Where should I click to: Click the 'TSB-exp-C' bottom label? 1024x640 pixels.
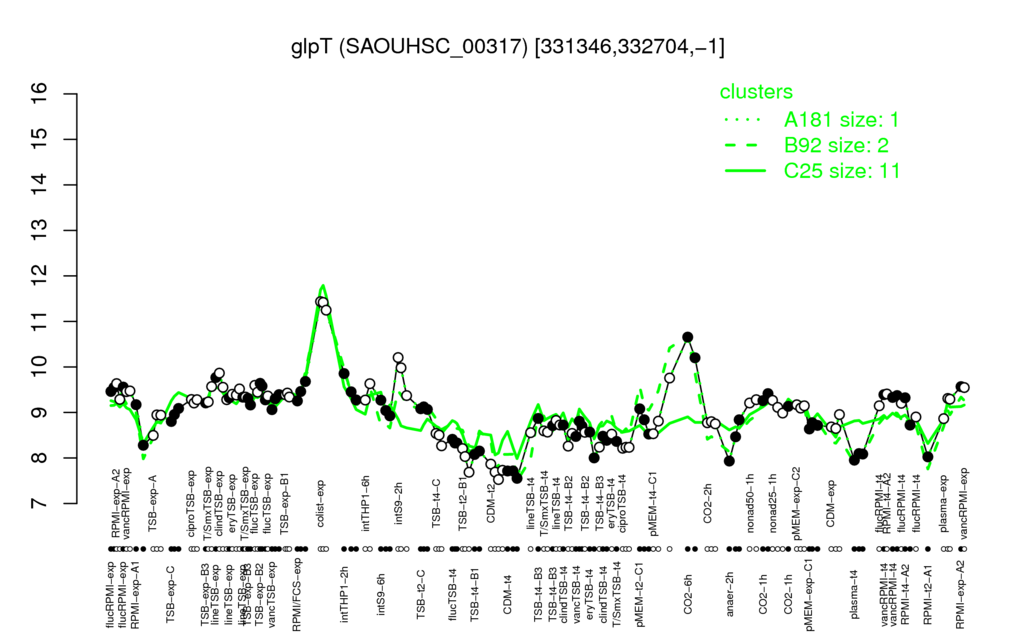click(x=170, y=592)
